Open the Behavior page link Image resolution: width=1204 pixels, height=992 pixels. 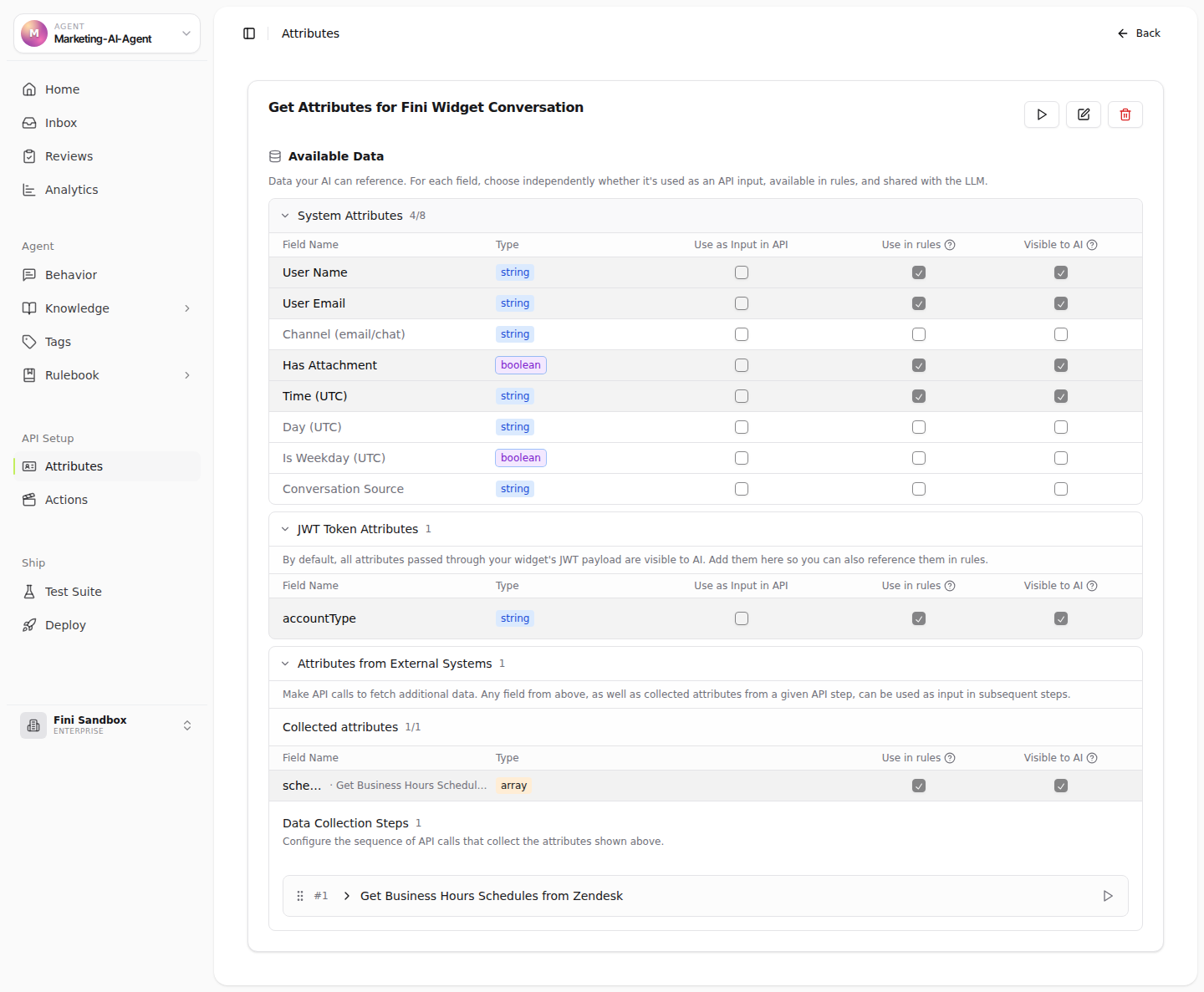pos(107,275)
